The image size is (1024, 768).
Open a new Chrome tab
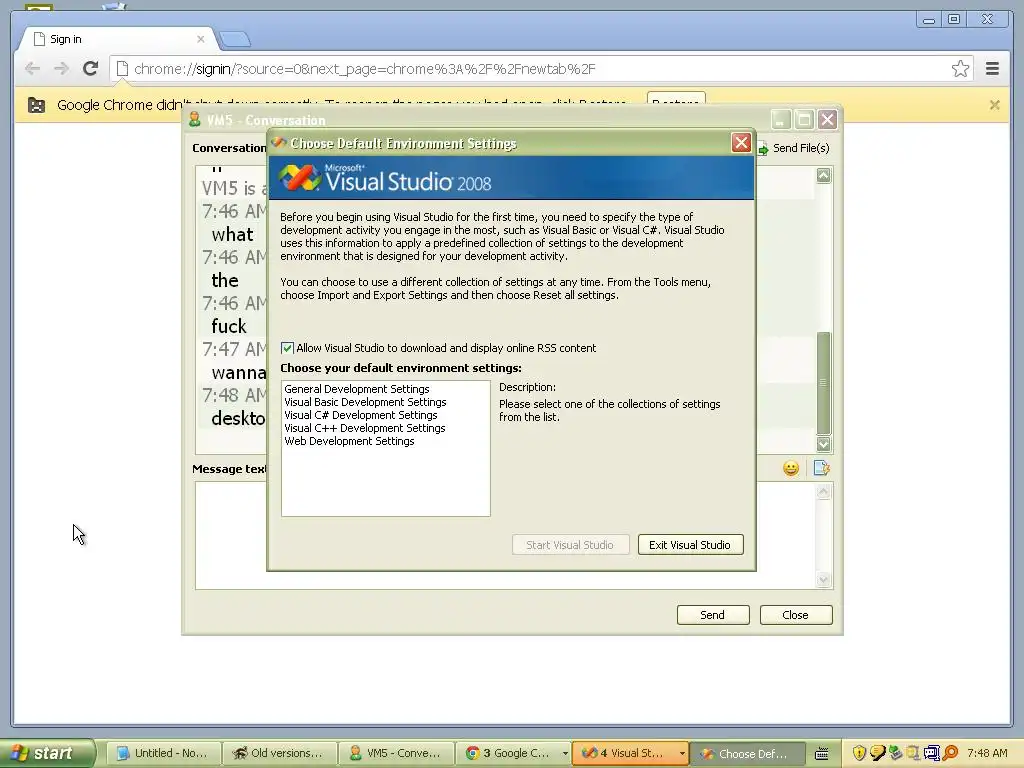click(x=234, y=40)
